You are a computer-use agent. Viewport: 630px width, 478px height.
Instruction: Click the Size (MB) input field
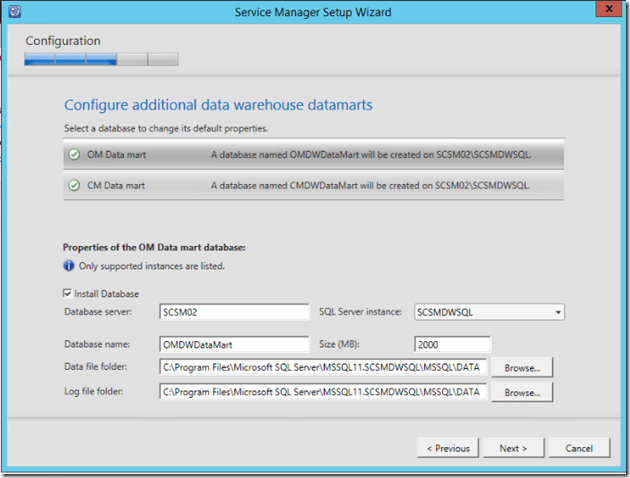[451, 344]
